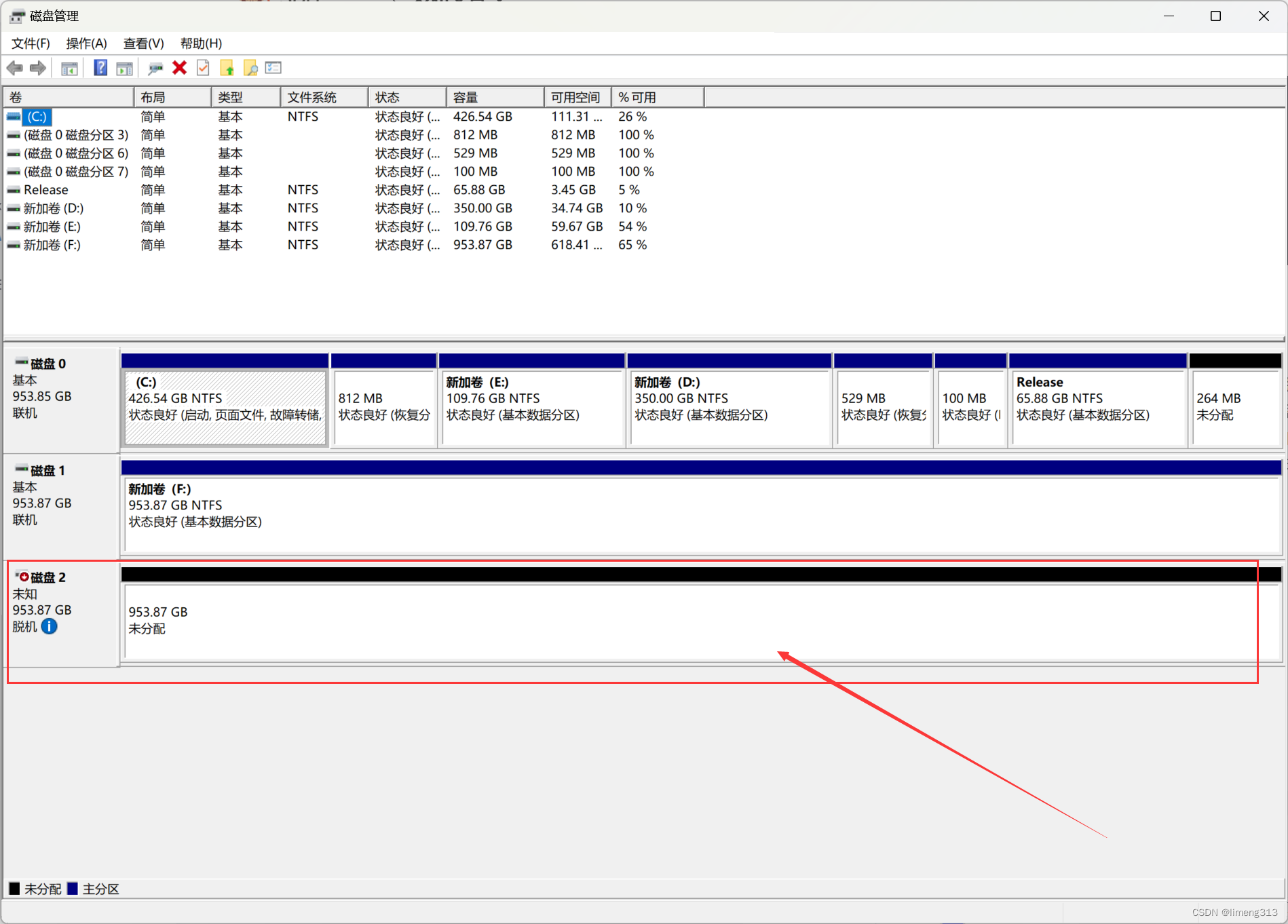Click the properties list icon in toolbar

pos(273,68)
